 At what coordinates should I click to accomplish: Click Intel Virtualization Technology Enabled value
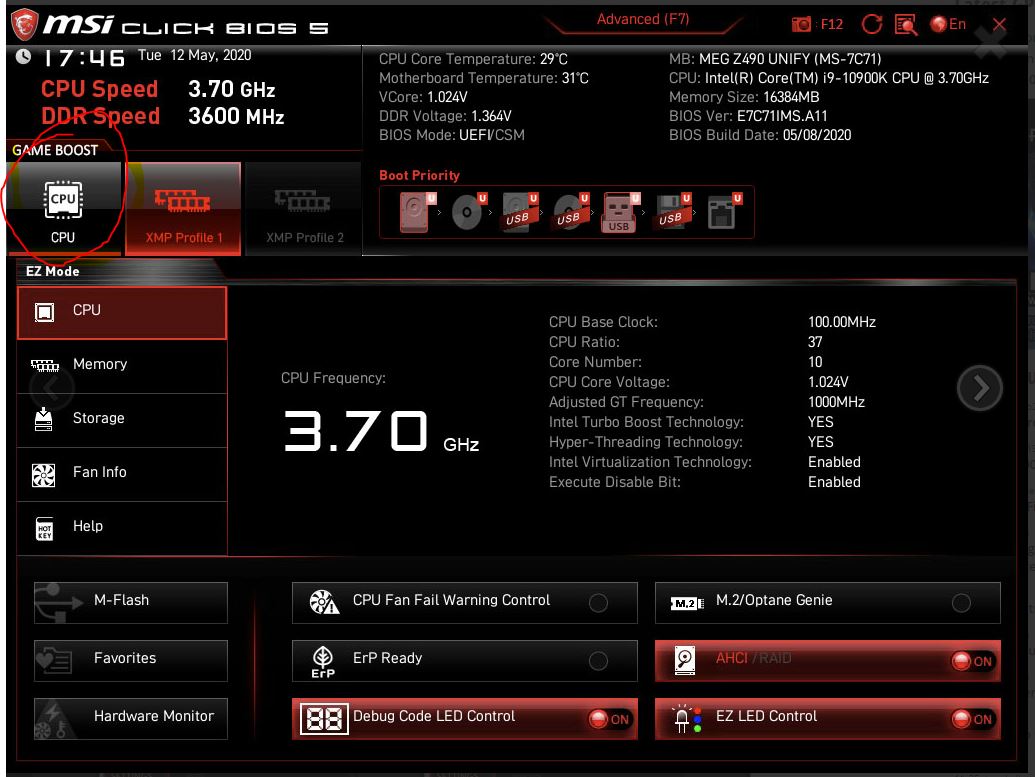(x=834, y=462)
